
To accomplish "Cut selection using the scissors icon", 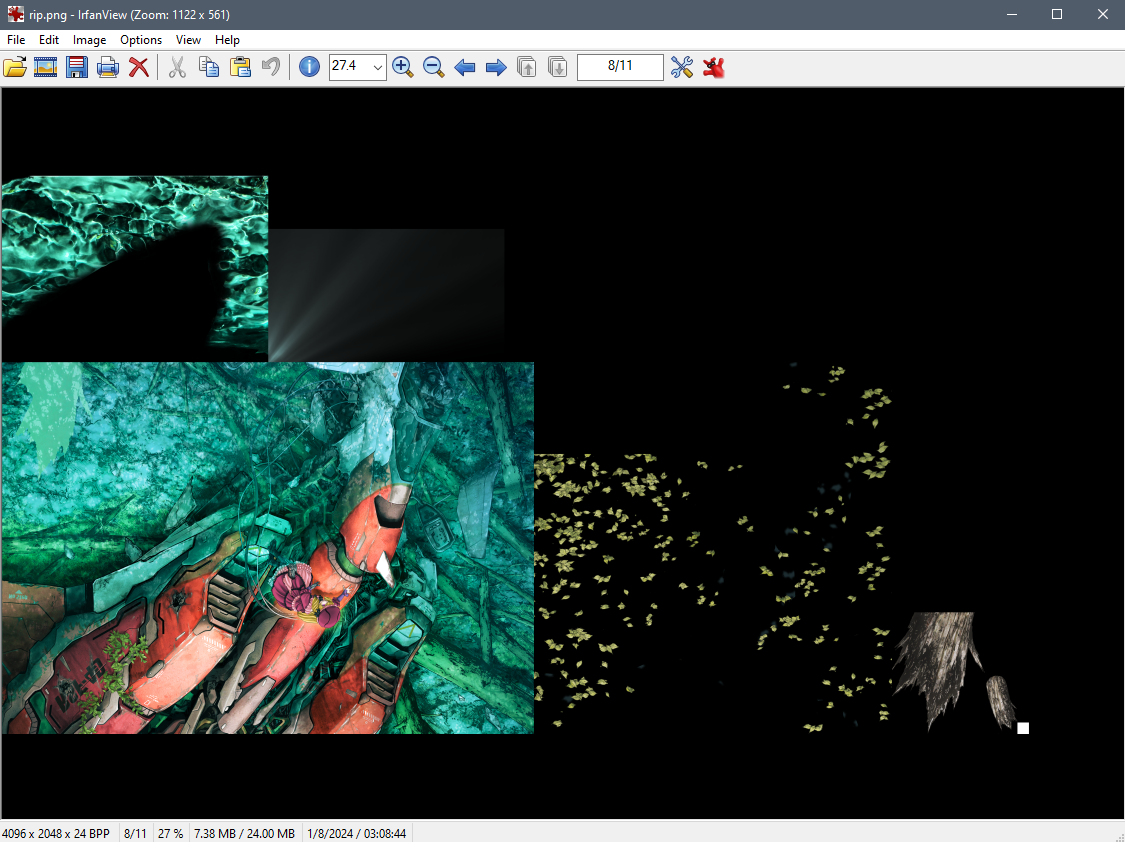I will pyautogui.click(x=177, y=67).
